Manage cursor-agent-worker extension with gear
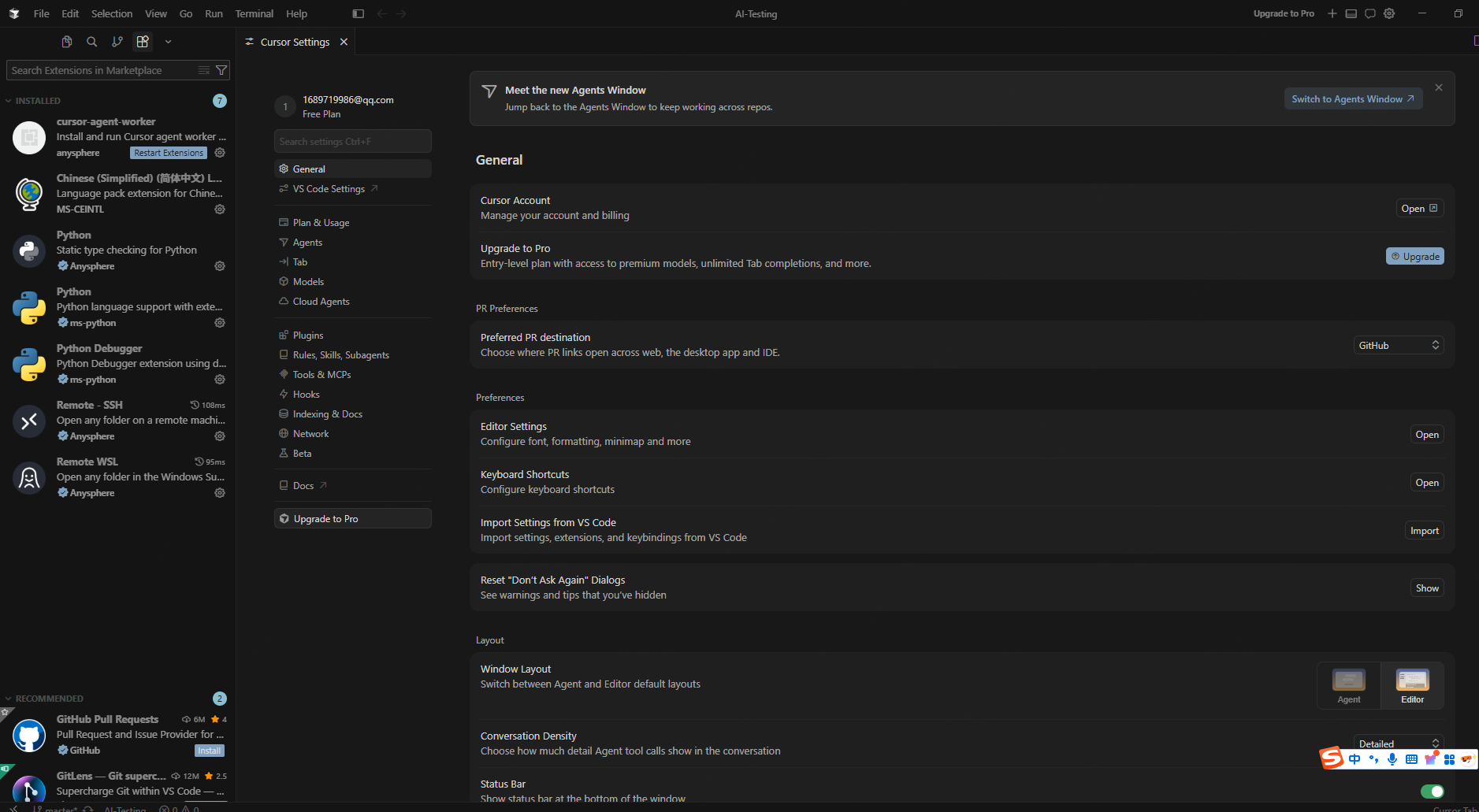 click(220, 153)
